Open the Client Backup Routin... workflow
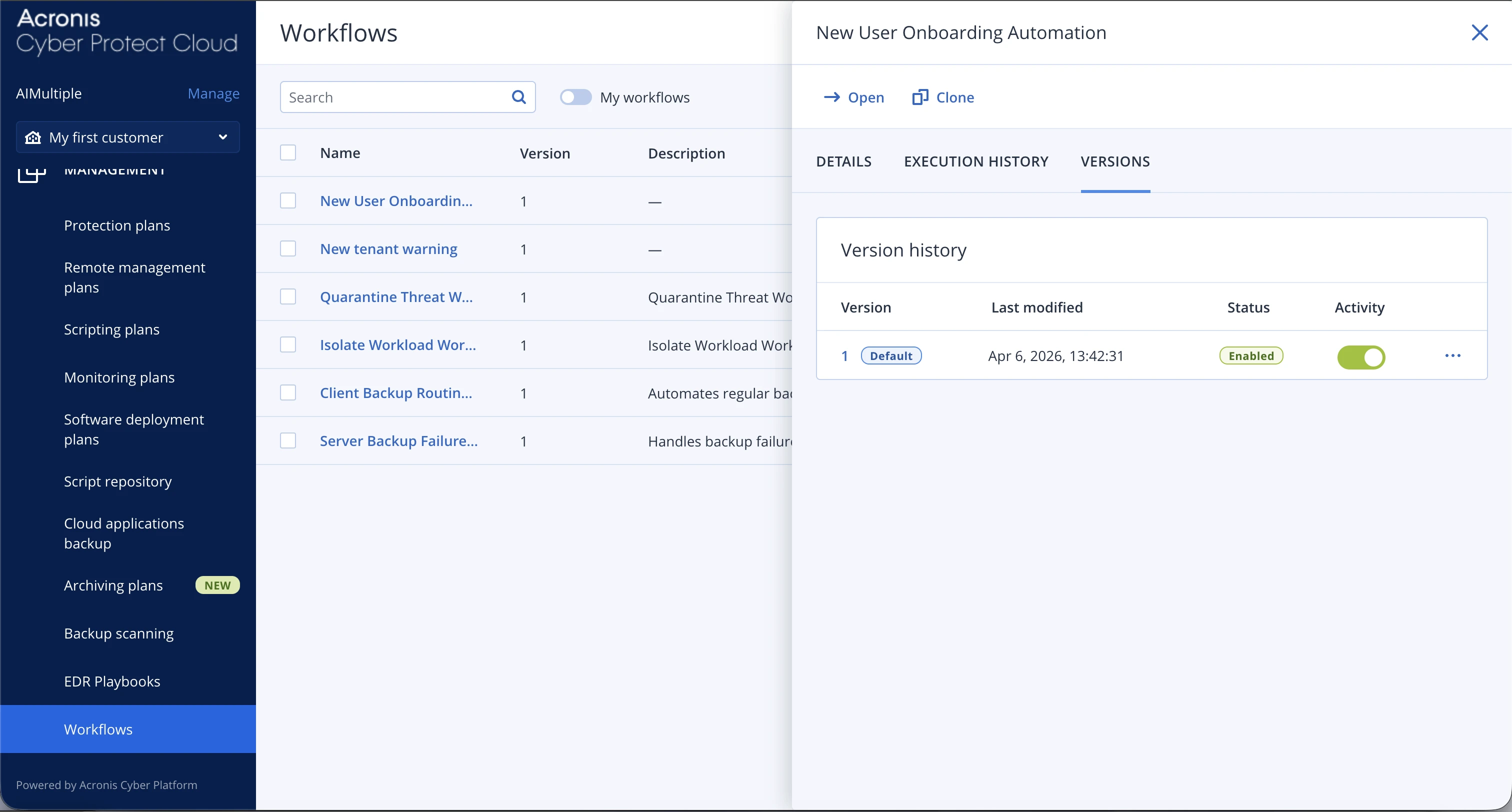 [395, 393]
